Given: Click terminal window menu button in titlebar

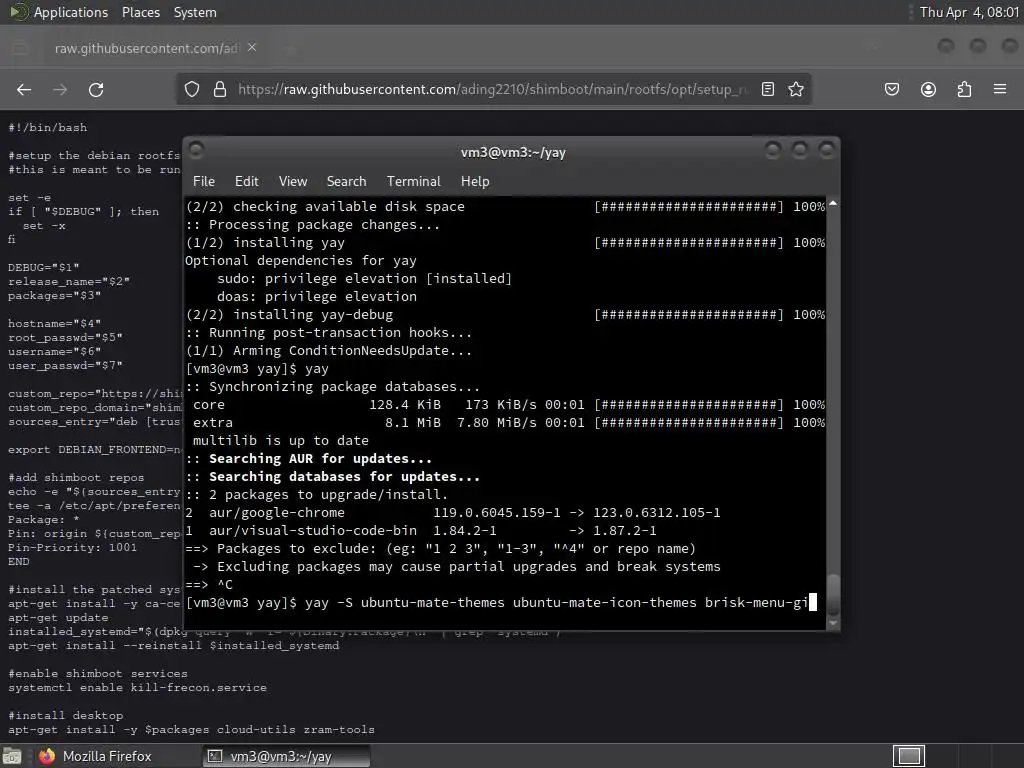Looking at the screenshot, I should [197, 150].
